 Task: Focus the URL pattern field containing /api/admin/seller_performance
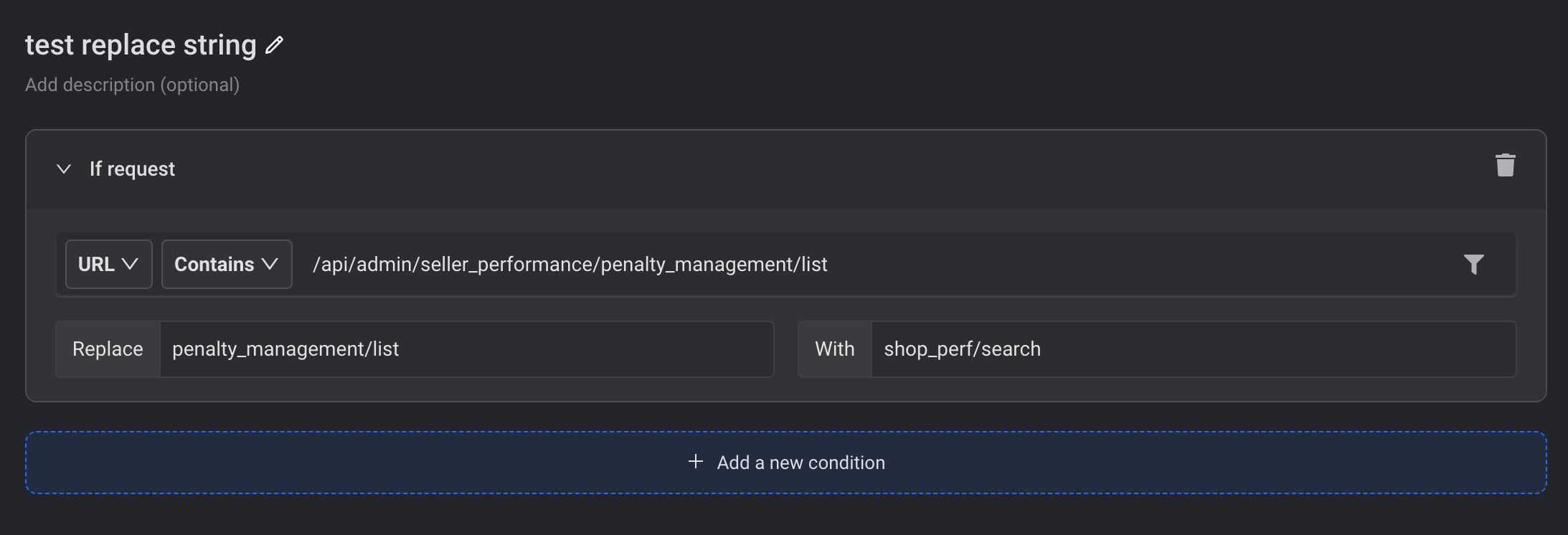tap(861, 265)
